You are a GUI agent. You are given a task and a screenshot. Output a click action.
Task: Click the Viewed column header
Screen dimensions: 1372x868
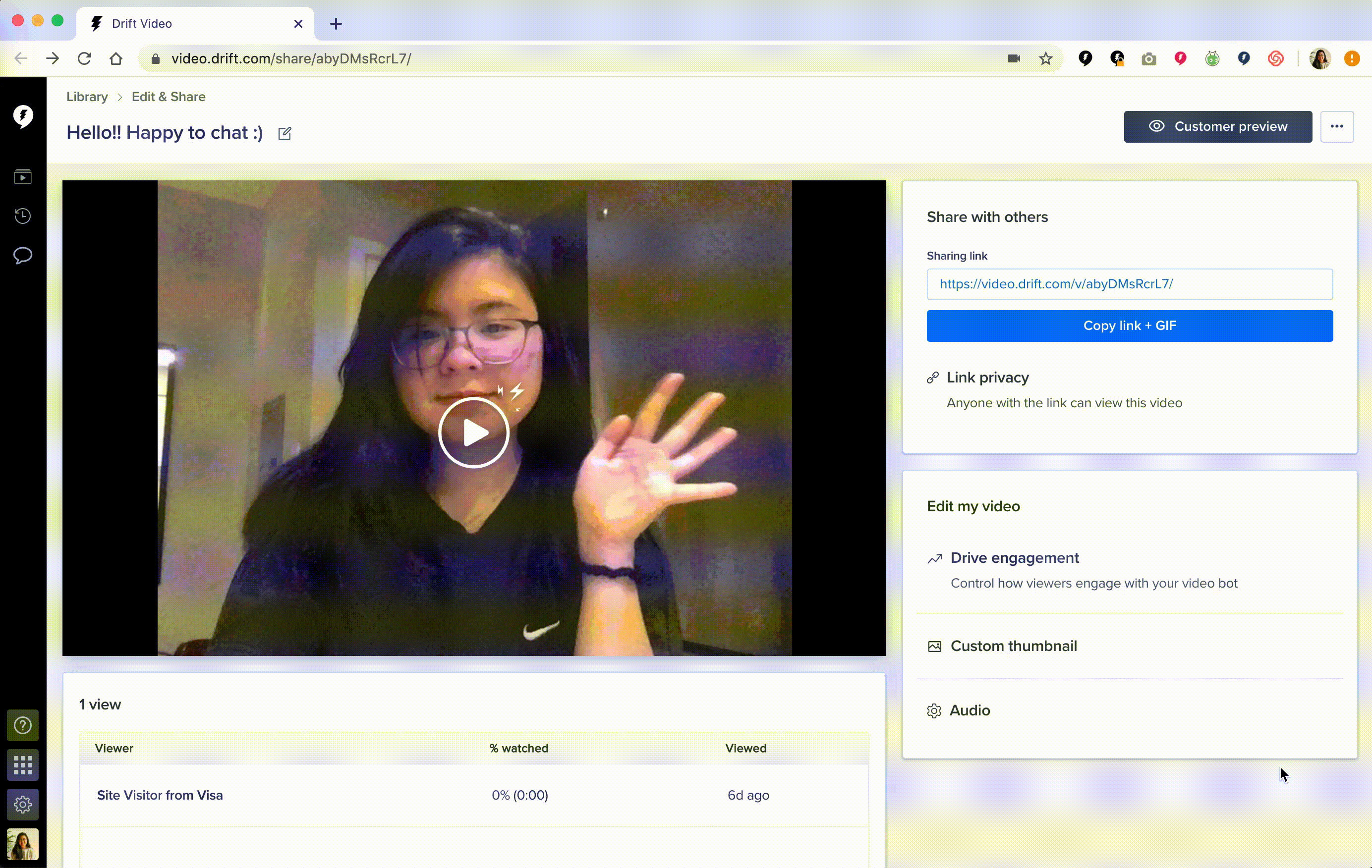pos(746,749)
